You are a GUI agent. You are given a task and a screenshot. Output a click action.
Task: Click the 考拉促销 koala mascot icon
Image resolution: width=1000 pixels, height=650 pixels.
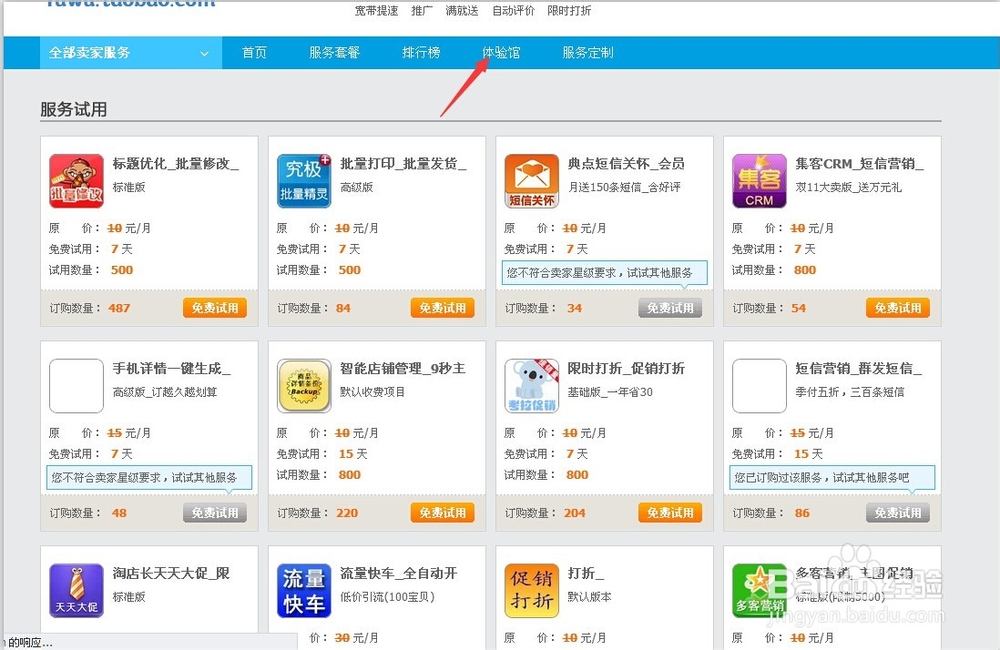coord(531,385)
